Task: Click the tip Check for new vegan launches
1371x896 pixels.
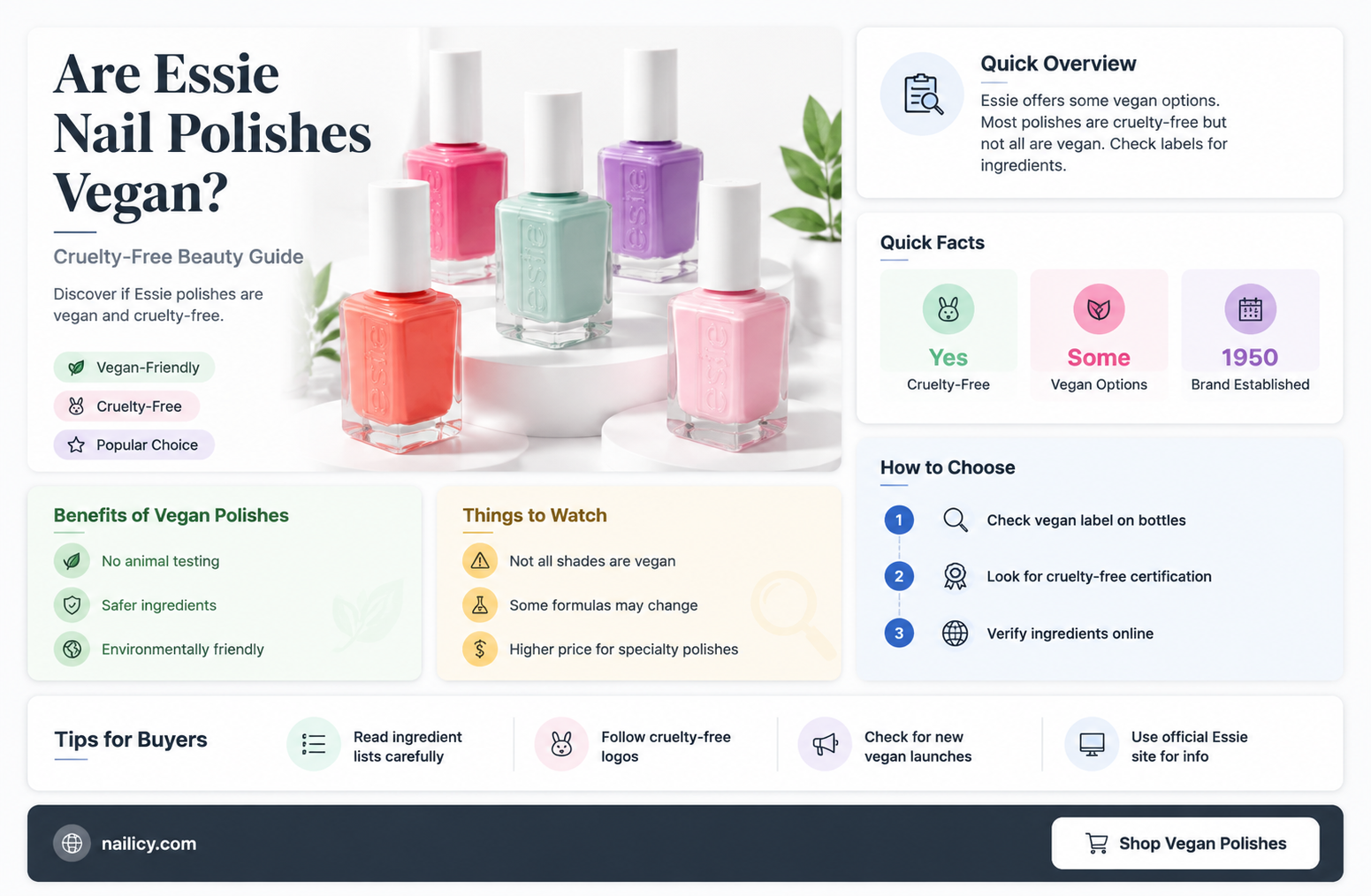Action: tap(918, 747)
